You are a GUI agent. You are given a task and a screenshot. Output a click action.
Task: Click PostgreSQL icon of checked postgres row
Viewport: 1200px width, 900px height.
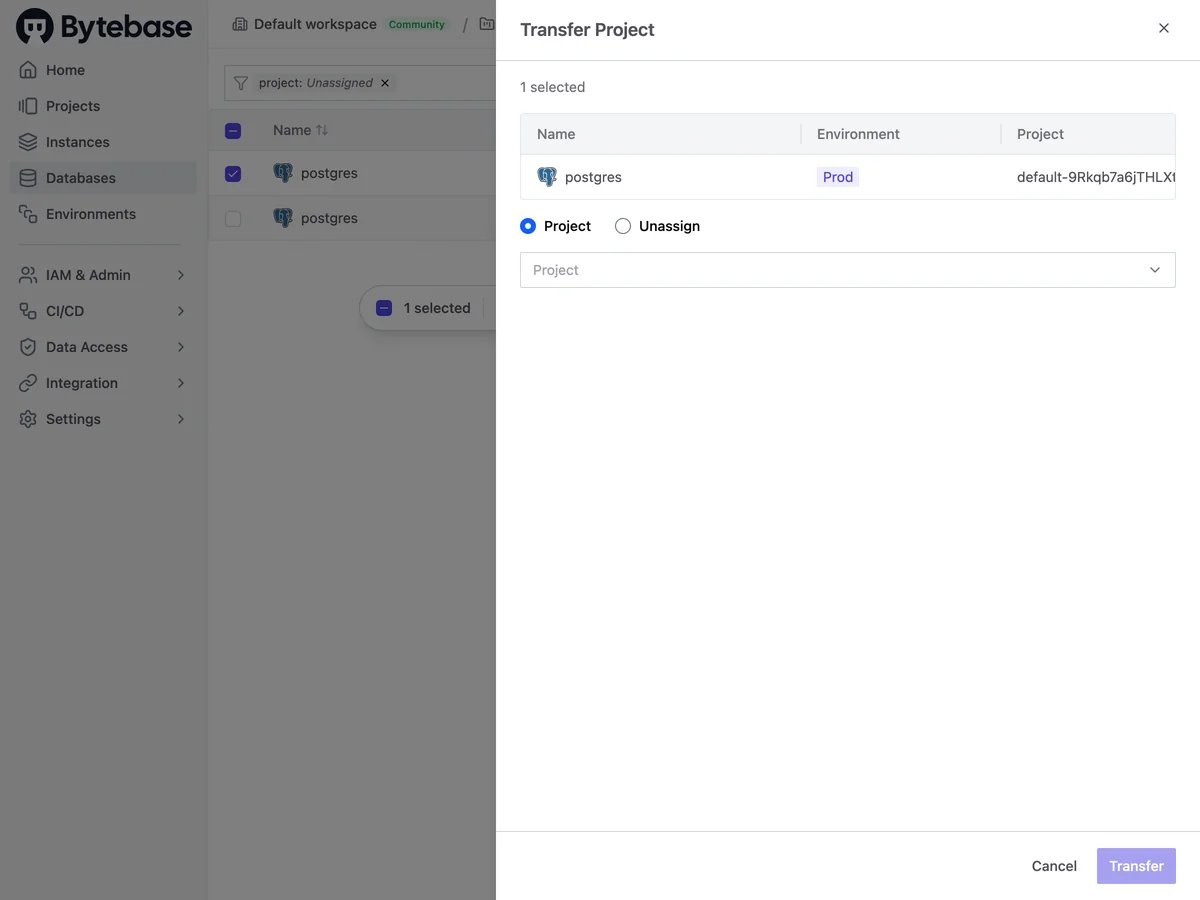click(x=283, y=173)
